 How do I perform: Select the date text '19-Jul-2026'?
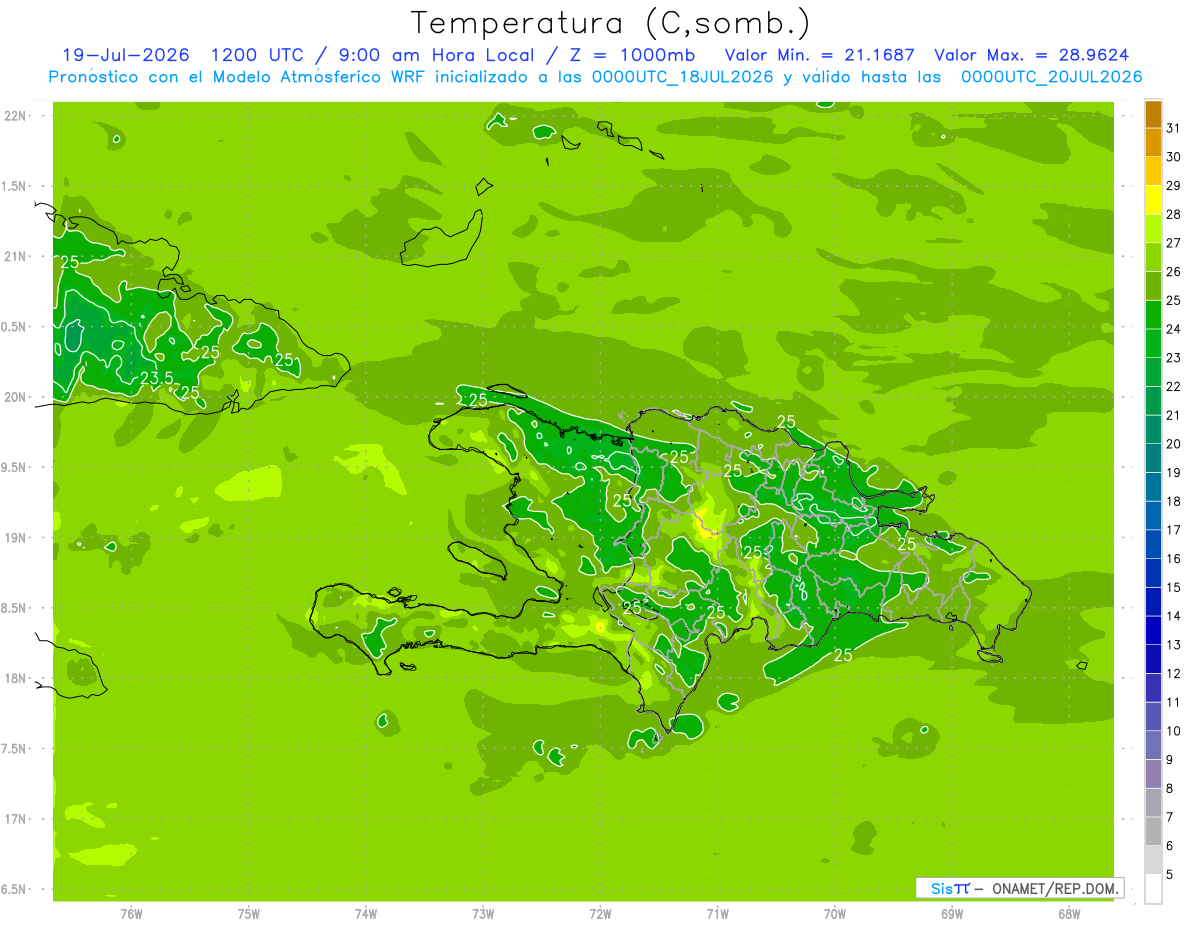(x=128, y=55)
